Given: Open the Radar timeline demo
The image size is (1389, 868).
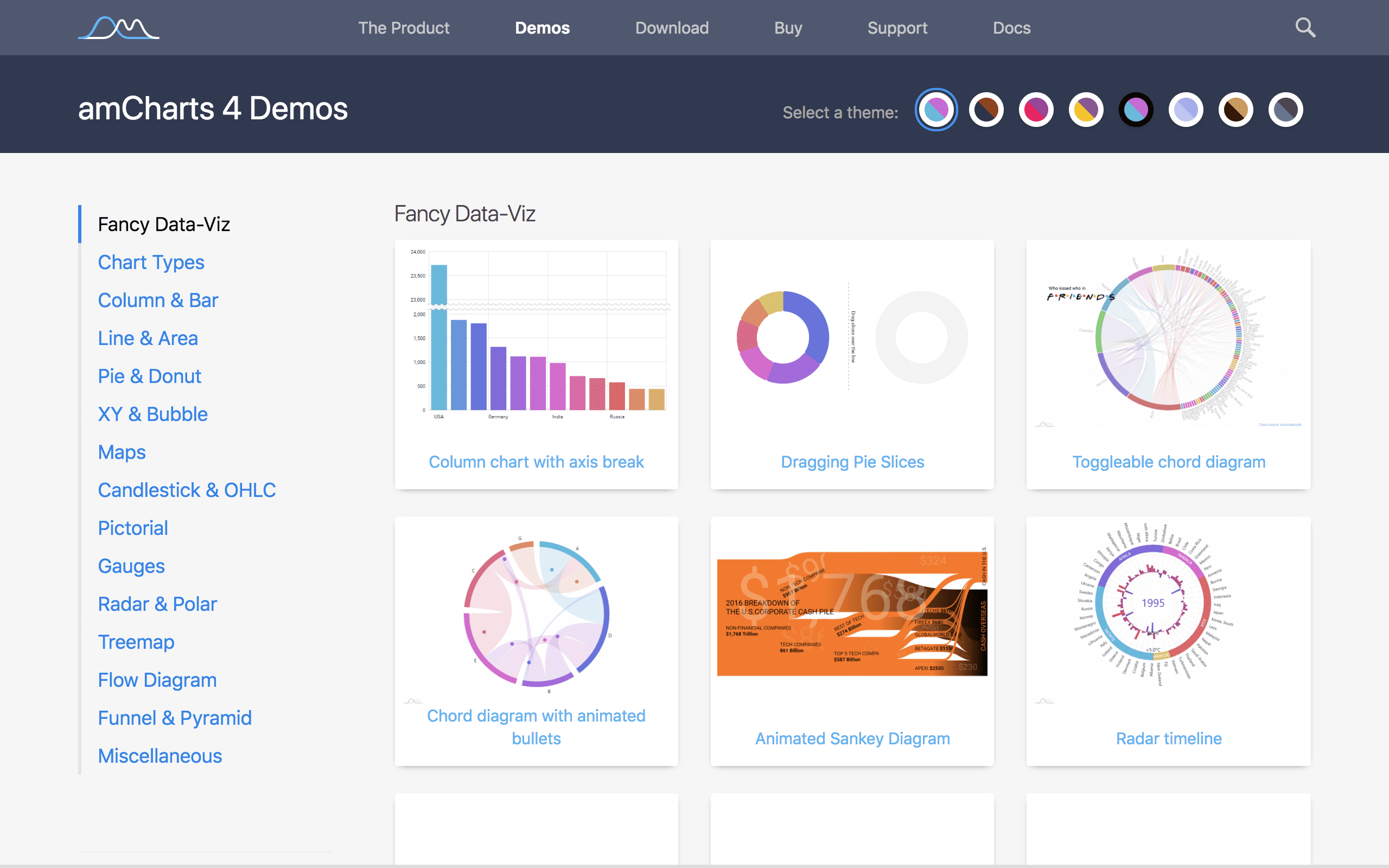Looking at the screenshot, I should (1169, 738).
